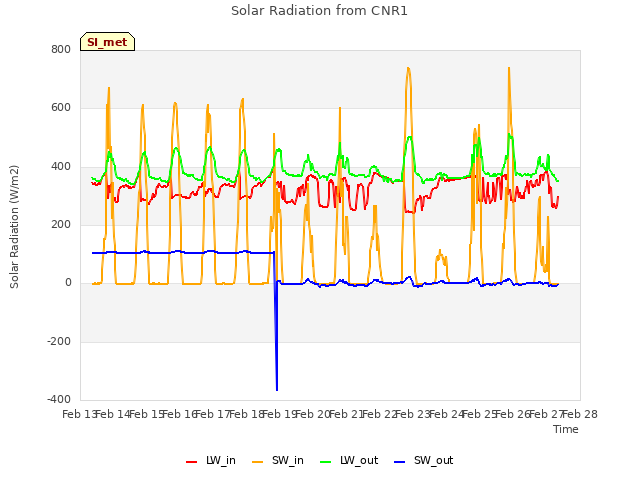Toggle the SW_out legend entry
640x480 pixels.
point(424,460)
